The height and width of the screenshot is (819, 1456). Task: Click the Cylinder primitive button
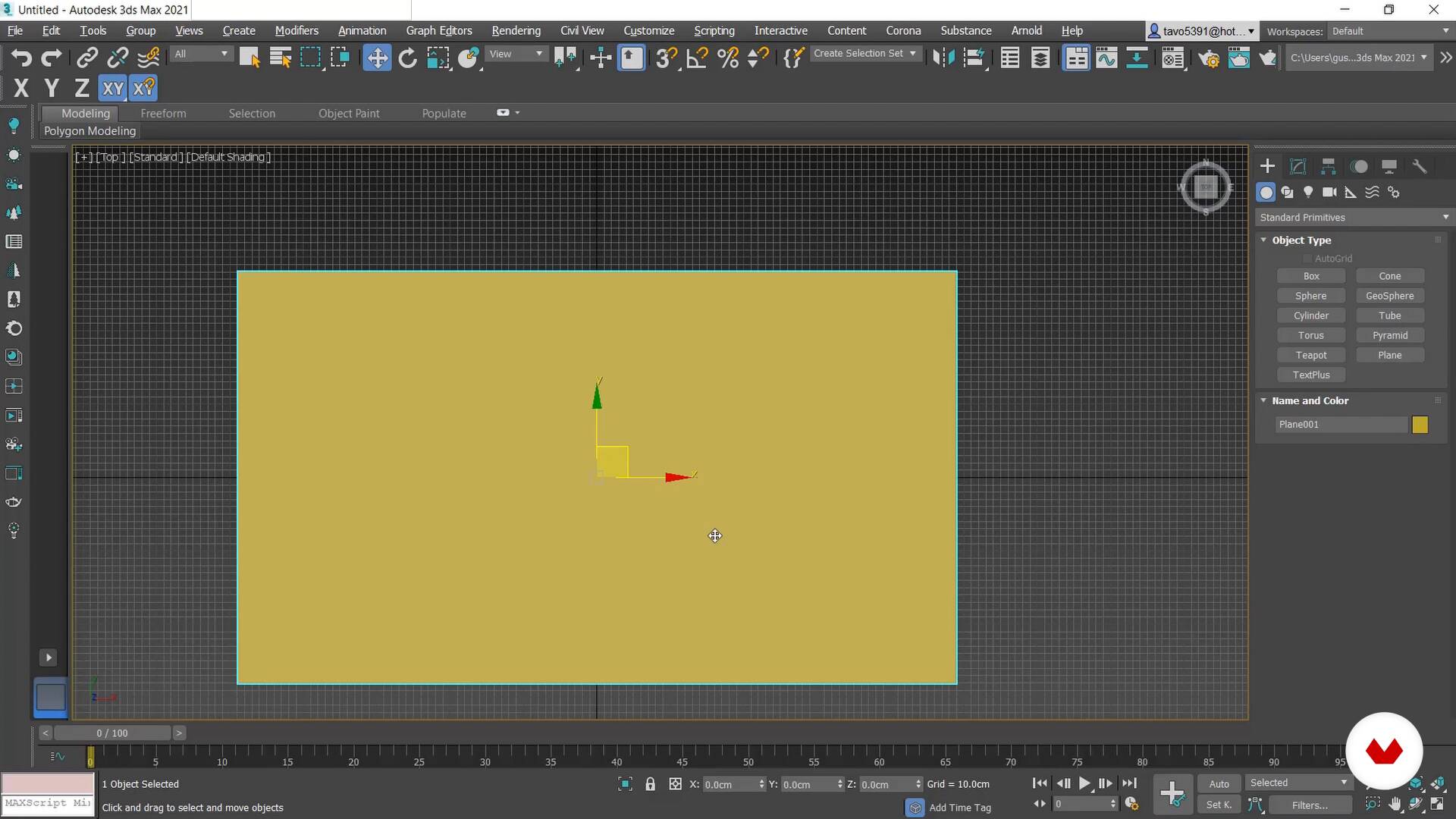[x=1310, y=315]
